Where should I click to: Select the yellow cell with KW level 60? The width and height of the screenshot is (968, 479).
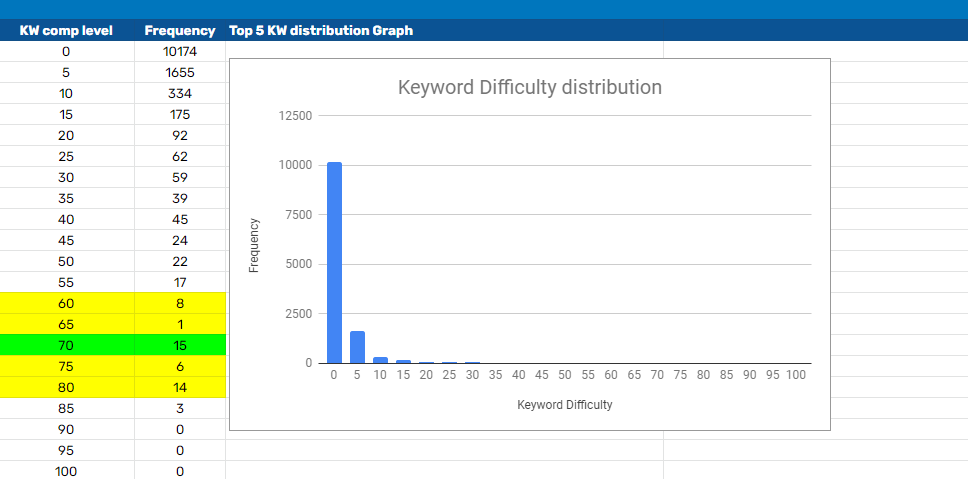(x=66, y=303)
